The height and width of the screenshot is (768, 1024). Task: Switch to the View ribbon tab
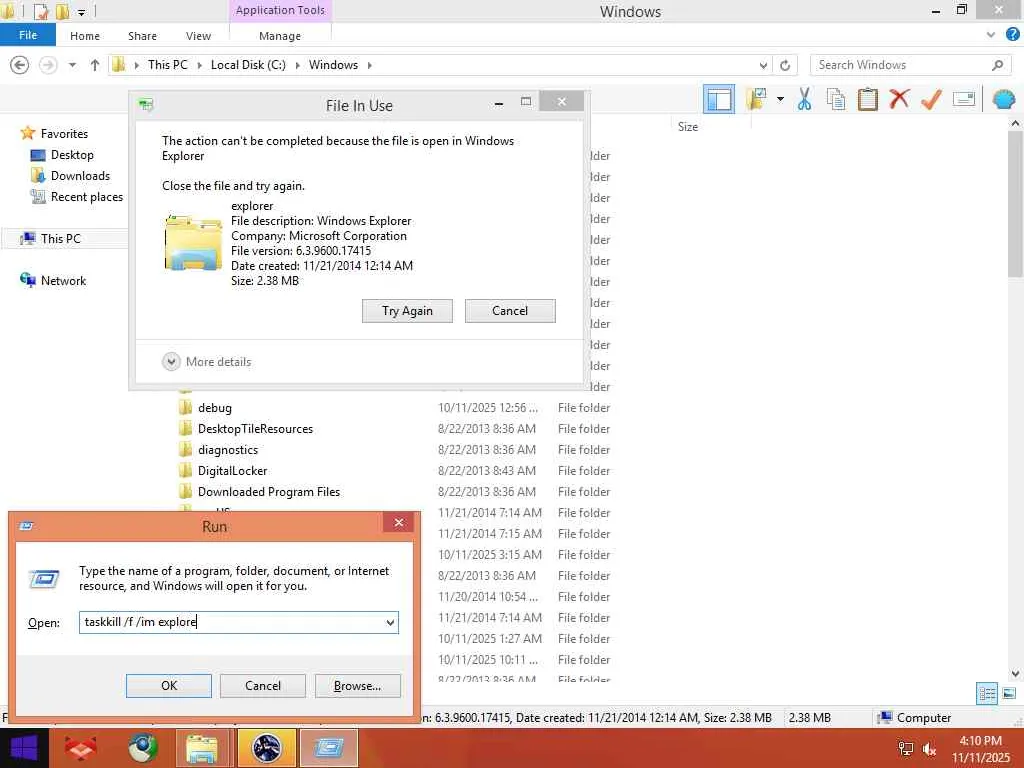[x=198, y=36]
